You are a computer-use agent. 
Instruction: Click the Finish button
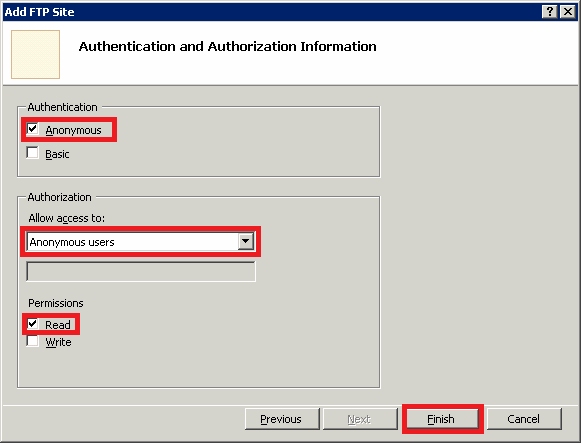tap(442, 419)
